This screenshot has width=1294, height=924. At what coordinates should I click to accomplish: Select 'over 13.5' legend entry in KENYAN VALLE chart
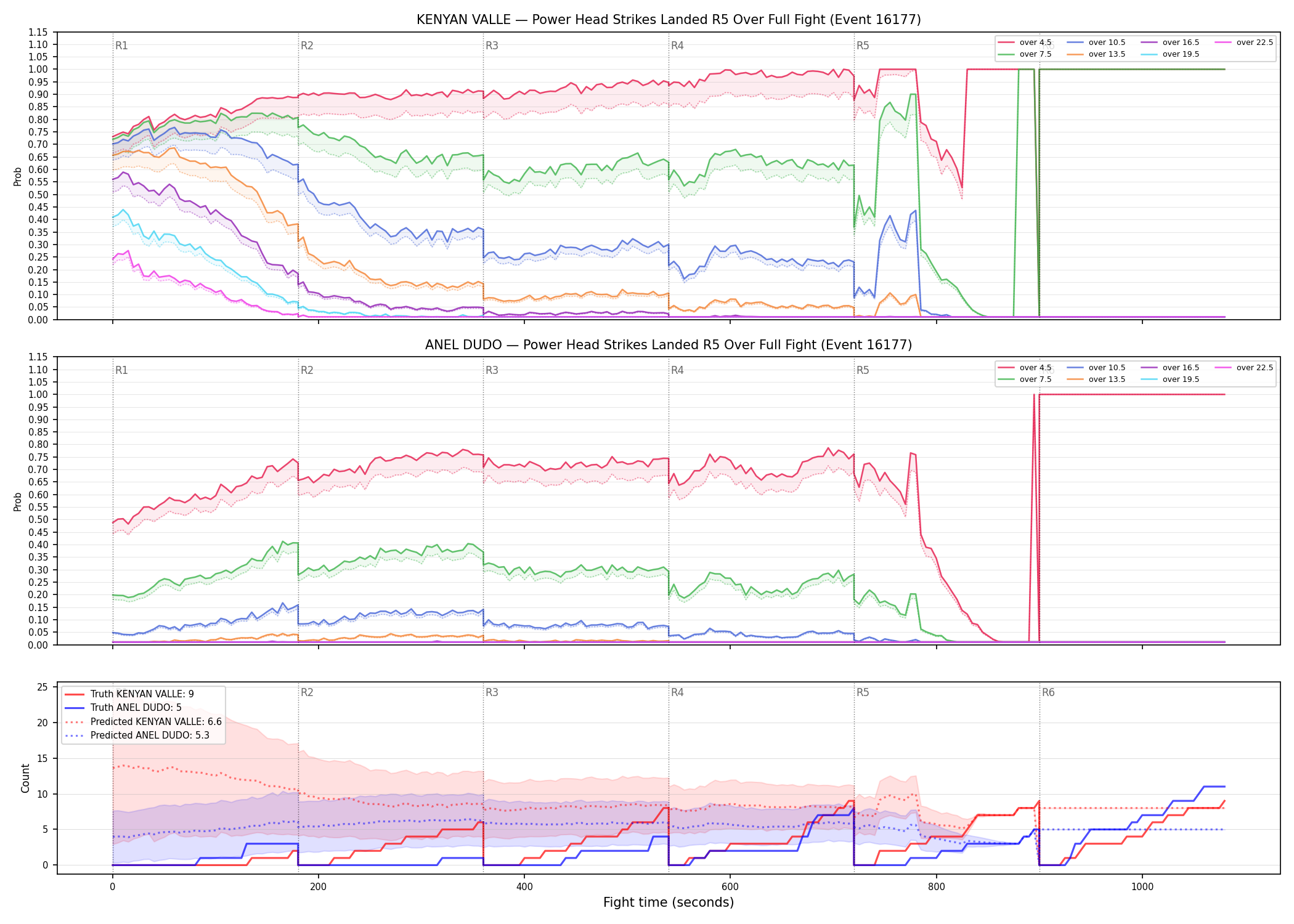tap(1096, 54)
